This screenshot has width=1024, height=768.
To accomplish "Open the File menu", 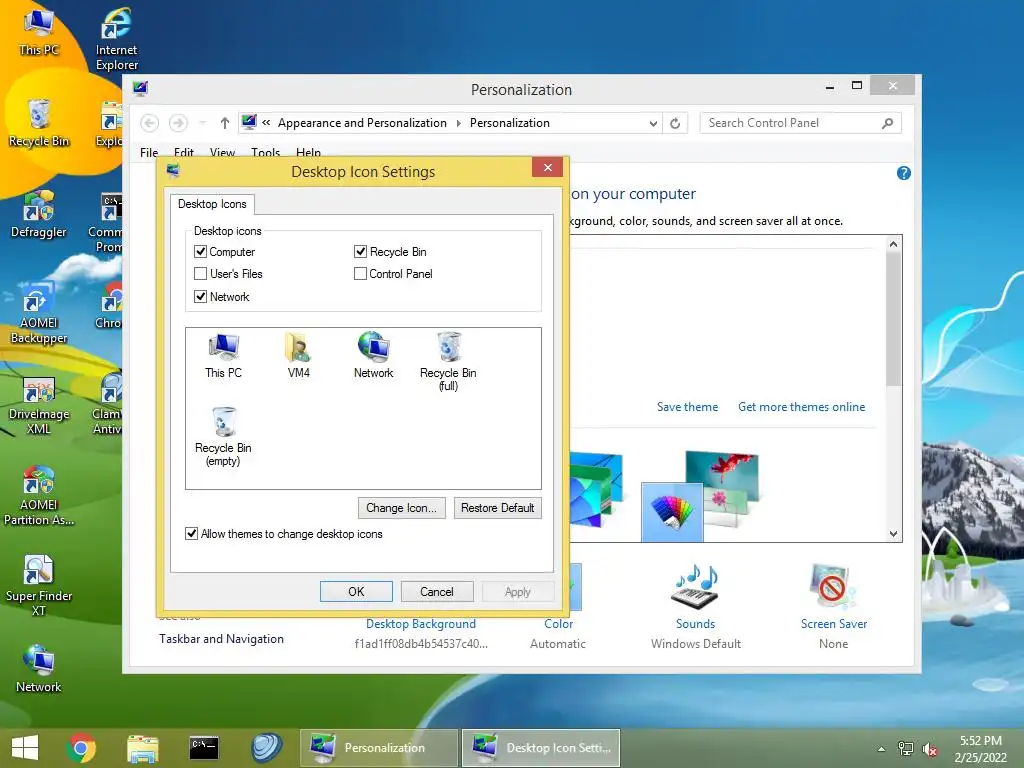I will coord(149,152).
